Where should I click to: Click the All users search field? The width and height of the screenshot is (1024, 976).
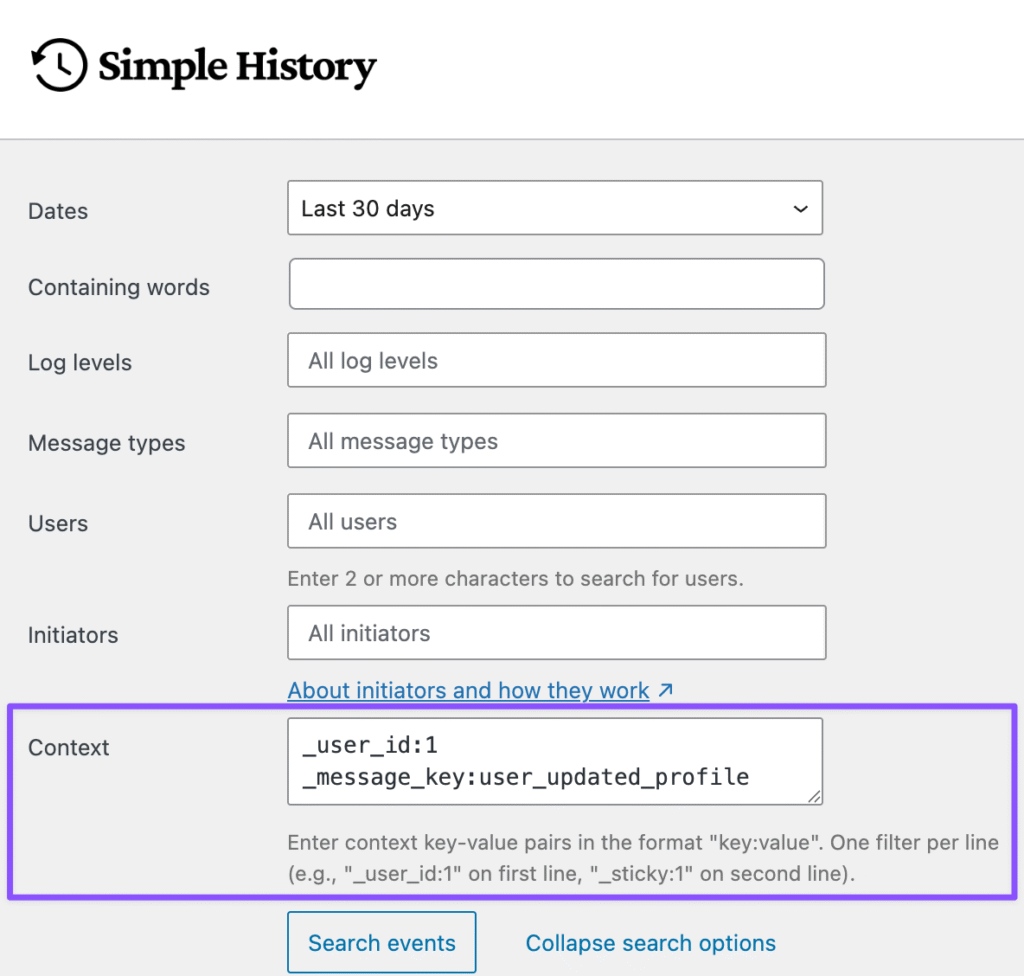[x=556, y=521]
